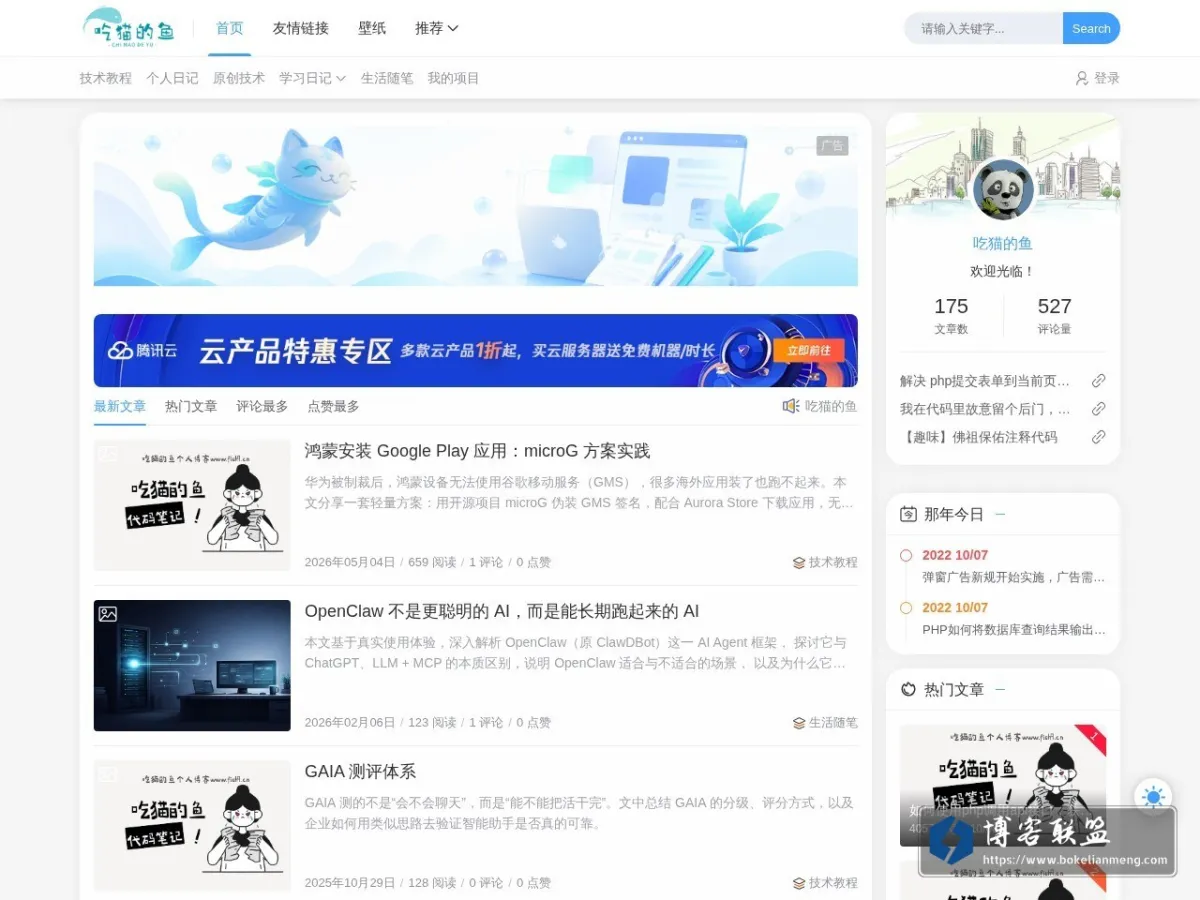Click the 吃猫的鱼 site logo
Image resolution: width=1200 pixels, height=900 pixels.
(x=128, y=27)
